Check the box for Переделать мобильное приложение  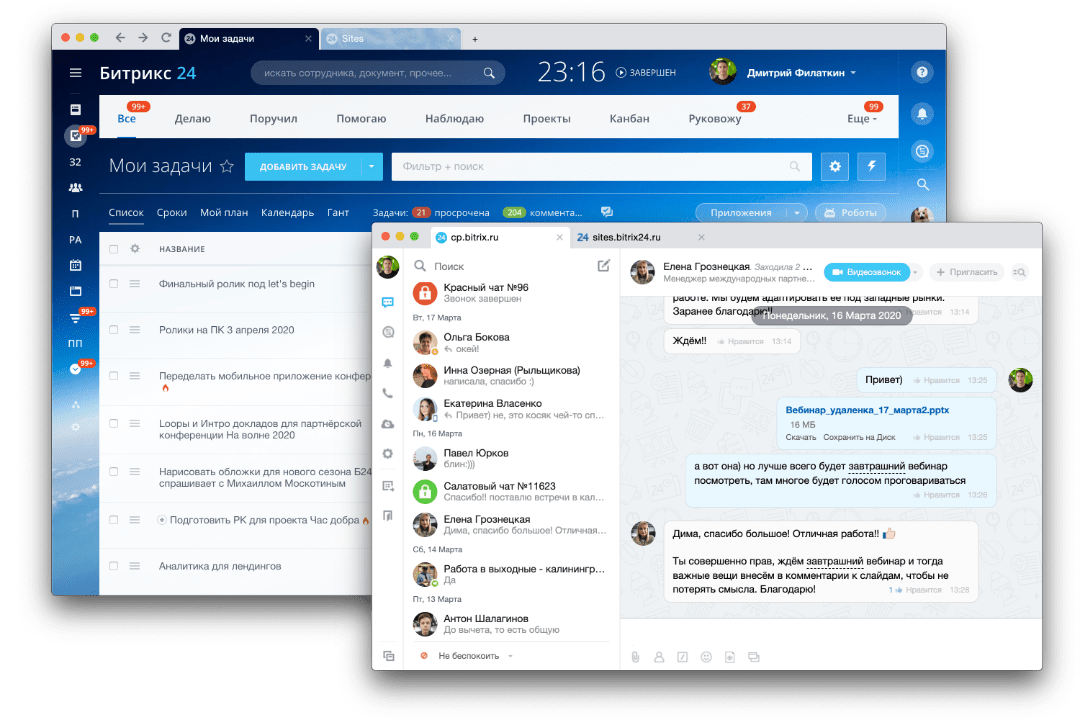(x=114, y=376)
